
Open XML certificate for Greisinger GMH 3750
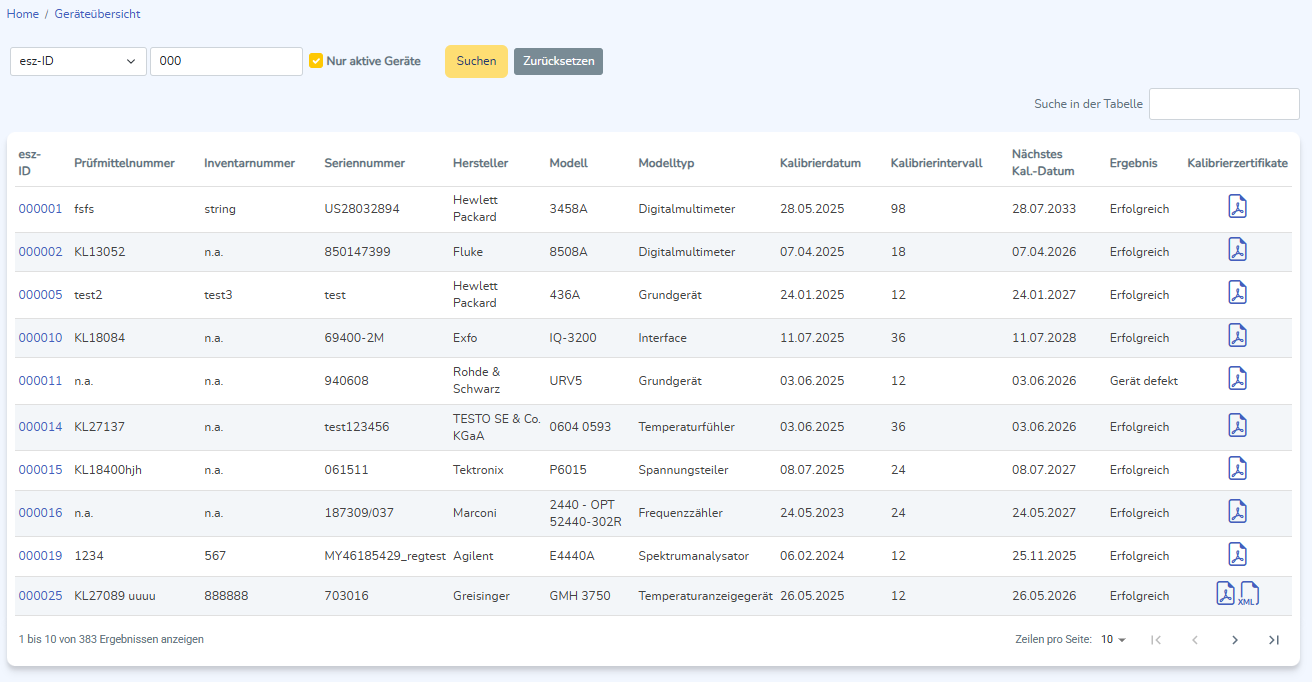pos(1249,595)
